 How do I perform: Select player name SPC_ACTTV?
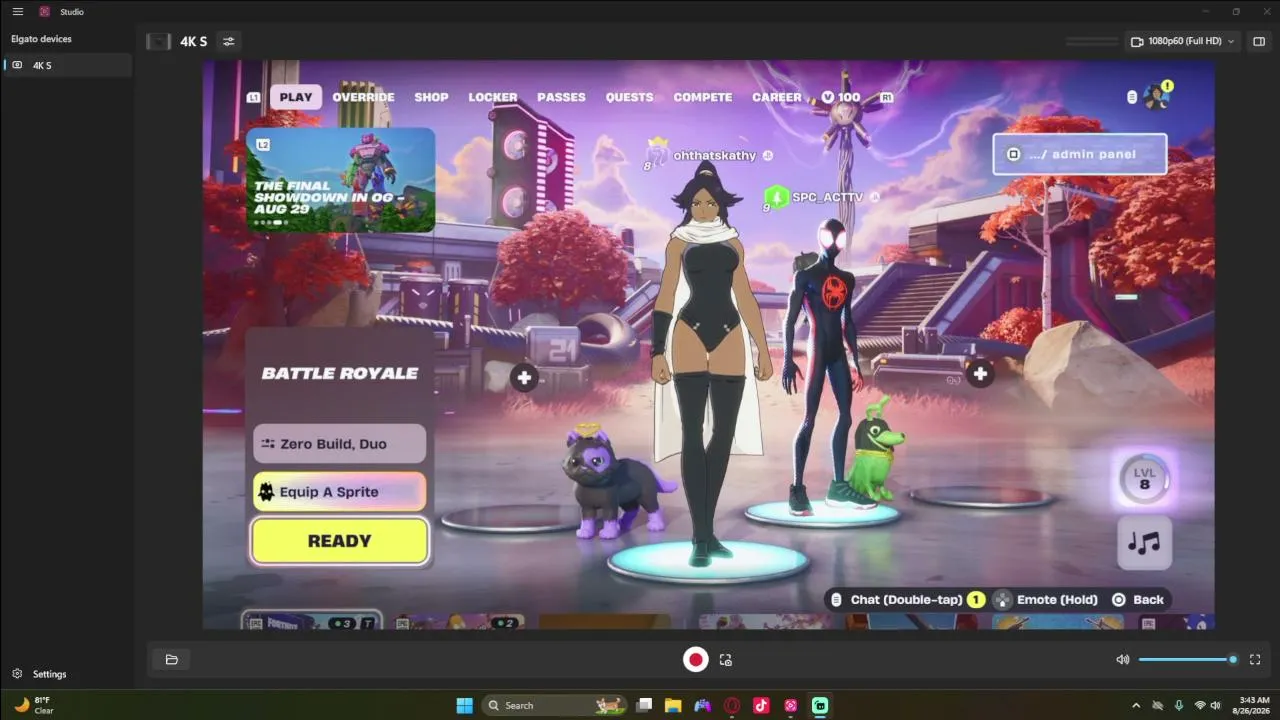827,198
